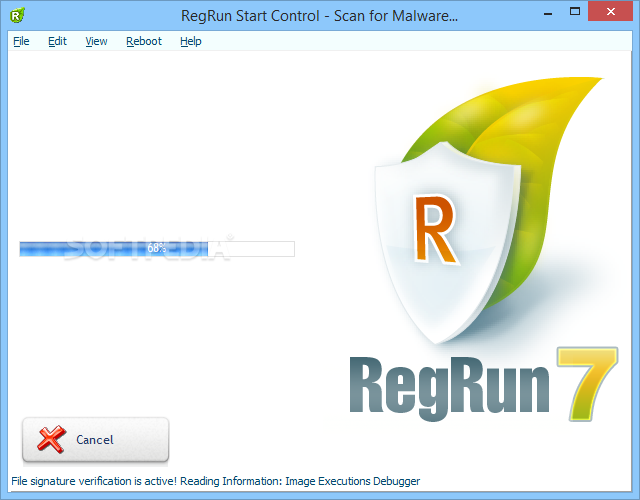Open the Help menu

[x=191, y=41]
